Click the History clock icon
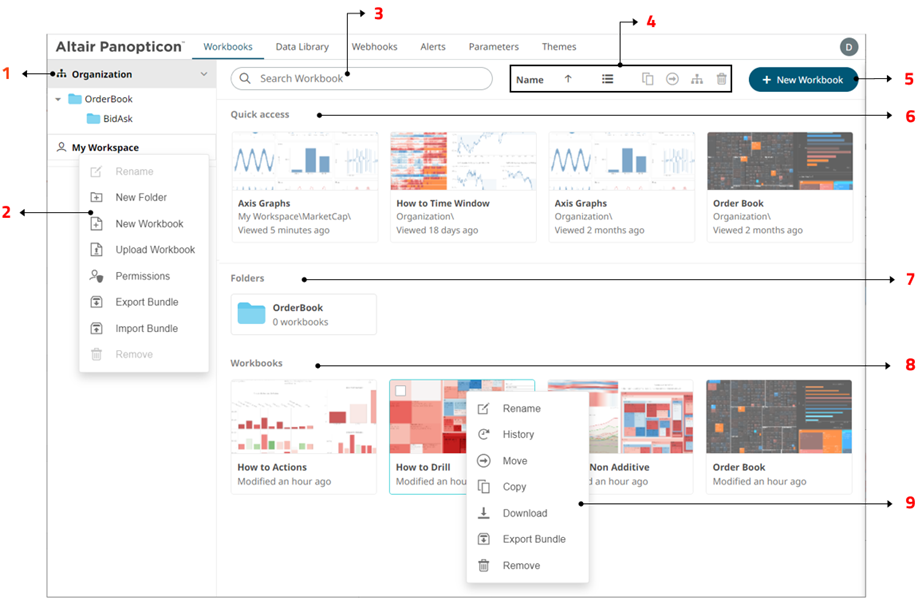 484,434
